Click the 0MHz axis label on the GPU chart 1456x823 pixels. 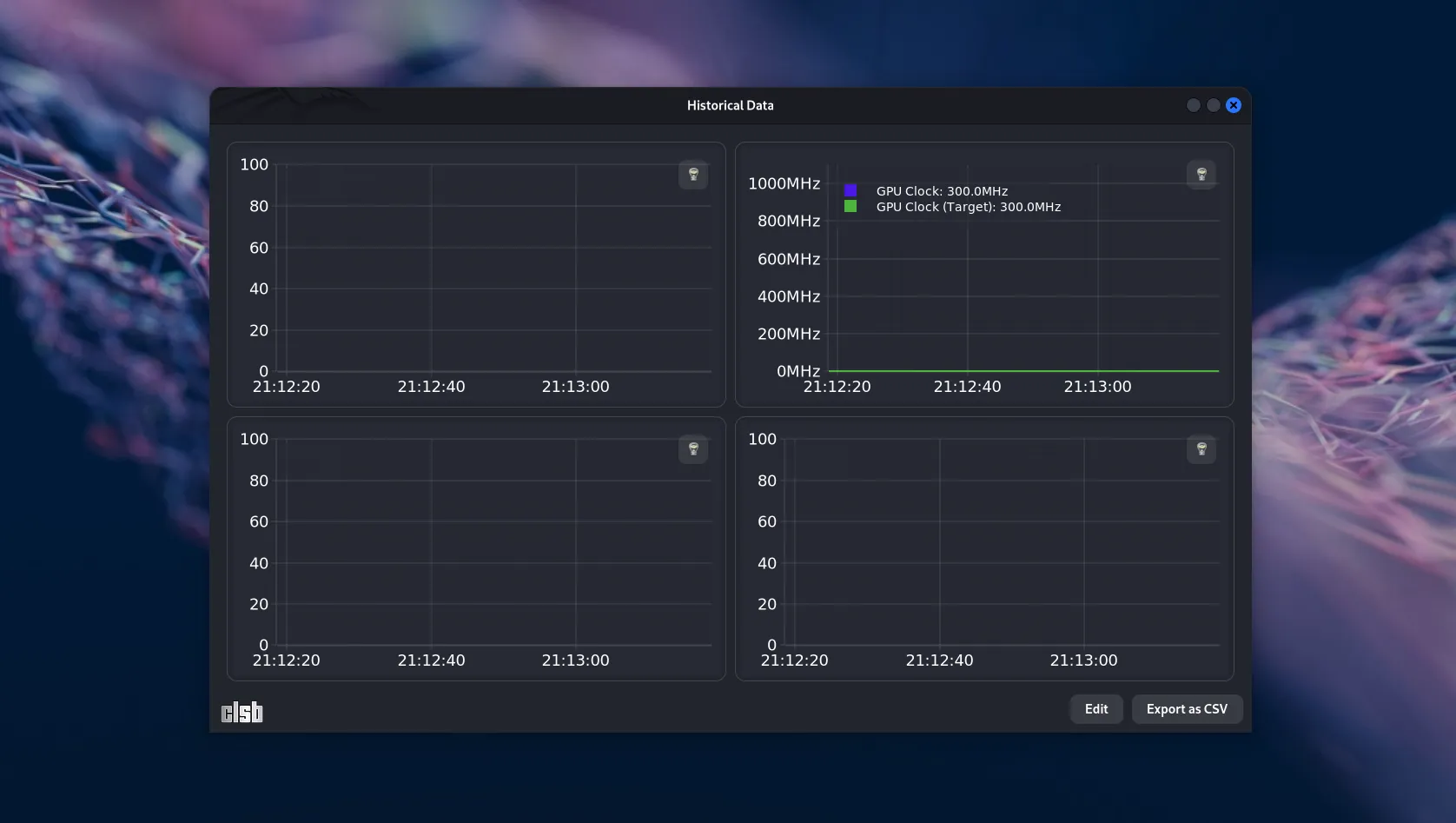pos(797,371)
